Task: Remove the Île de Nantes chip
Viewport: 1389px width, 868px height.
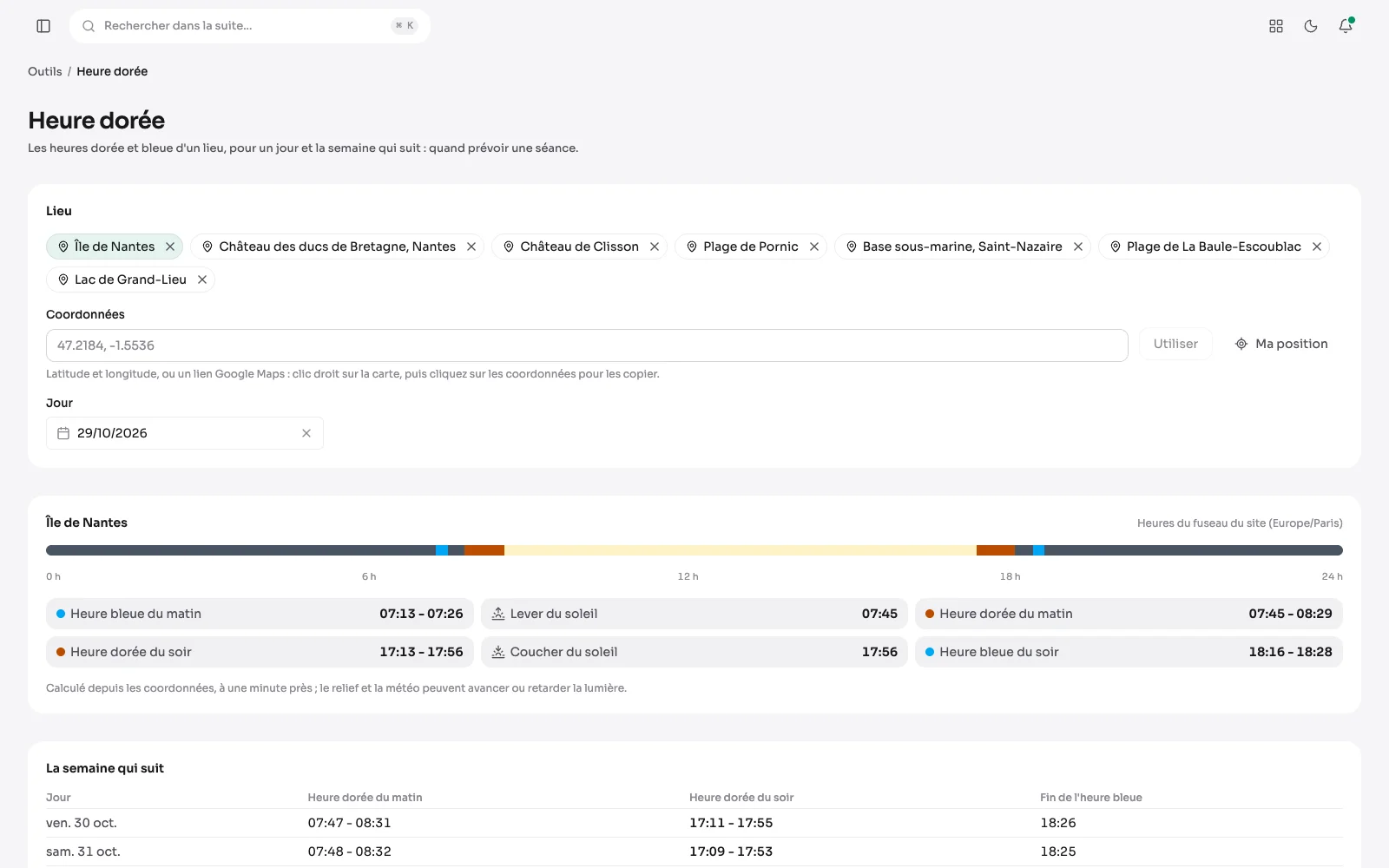Action: tap(170, 247)
